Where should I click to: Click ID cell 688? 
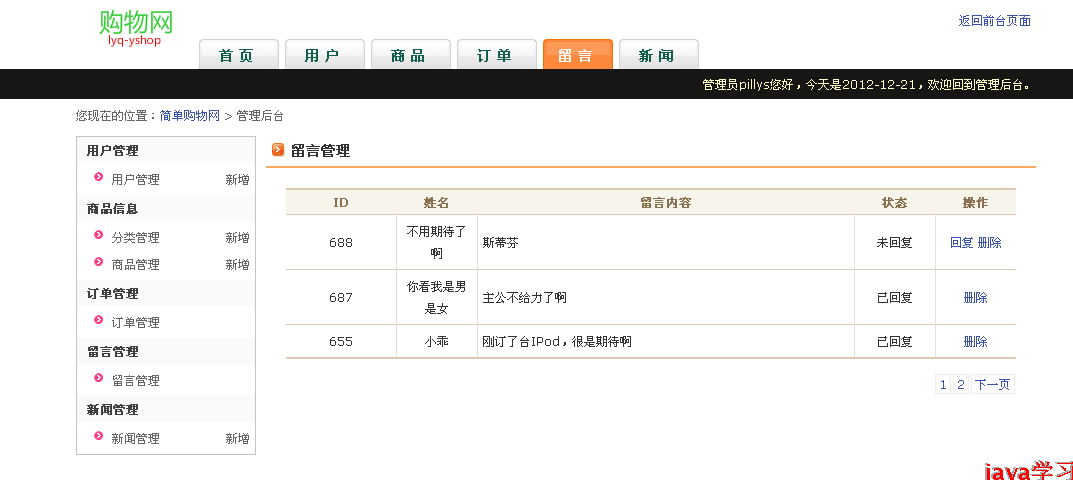coord(341,242)
